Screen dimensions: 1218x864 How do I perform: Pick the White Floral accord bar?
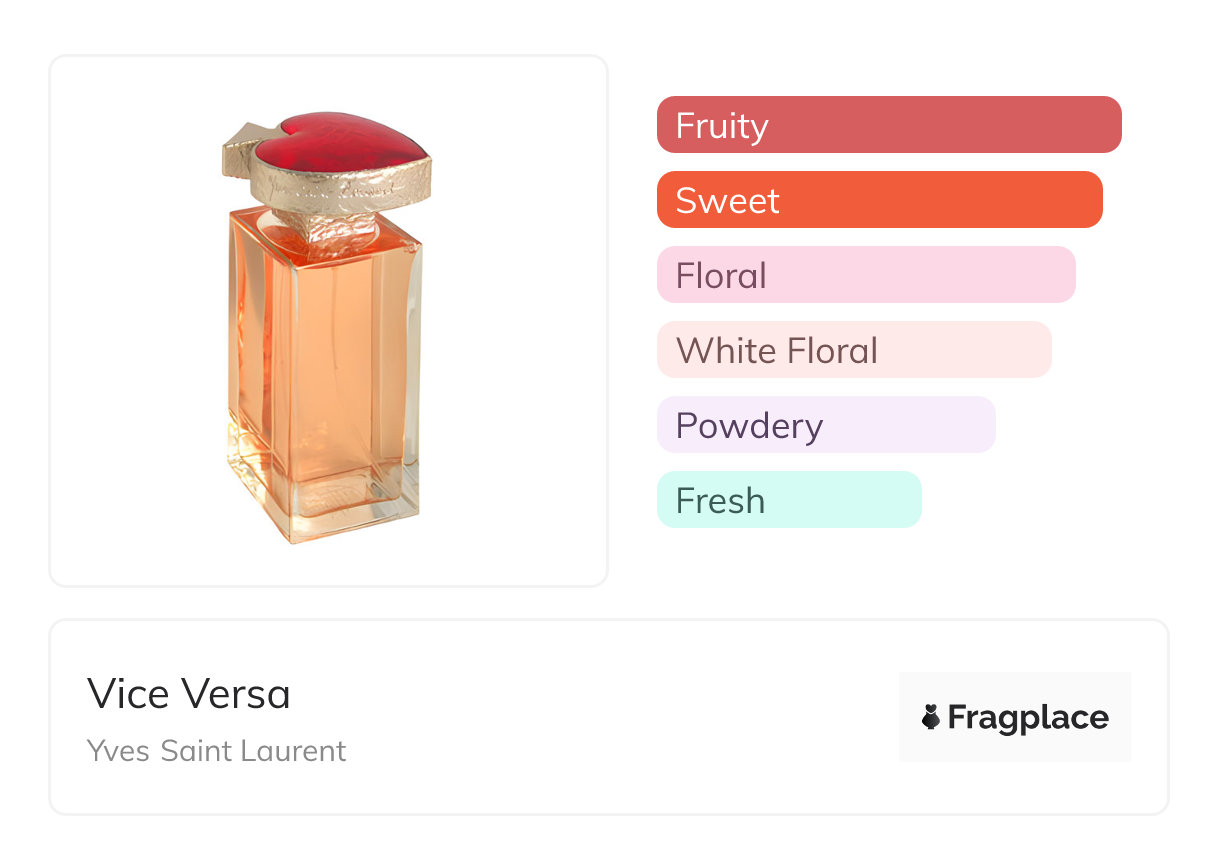pyautogui.click(x=853, y=350)
